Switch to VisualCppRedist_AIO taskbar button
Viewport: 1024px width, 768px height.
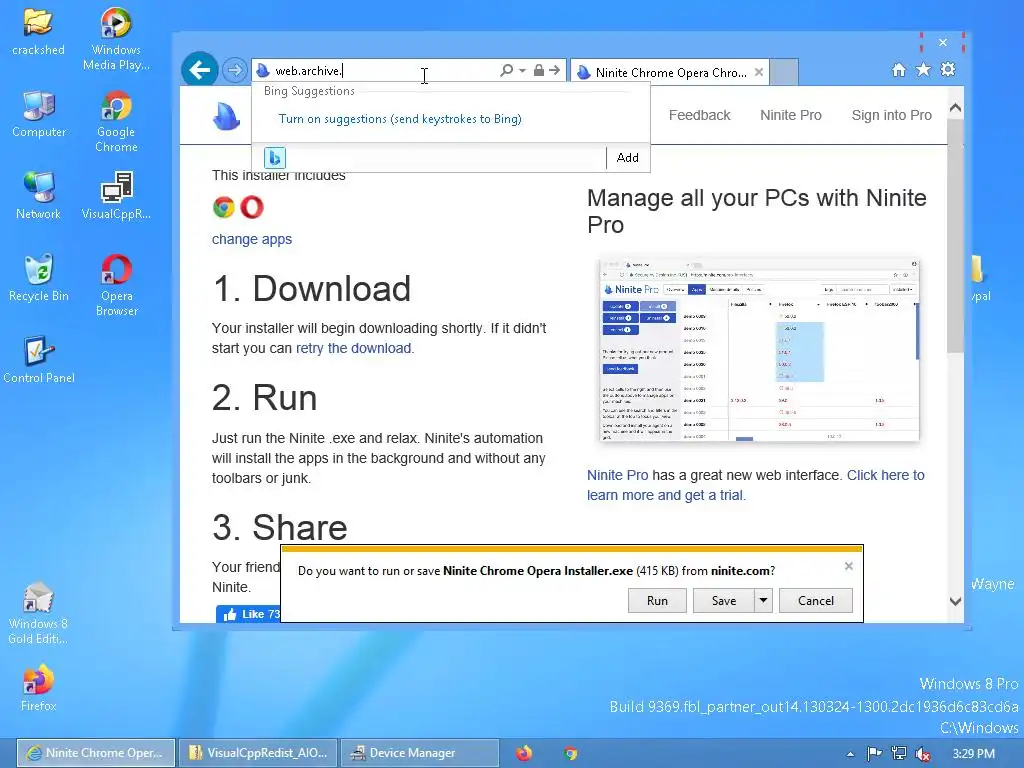click(258, 753)
